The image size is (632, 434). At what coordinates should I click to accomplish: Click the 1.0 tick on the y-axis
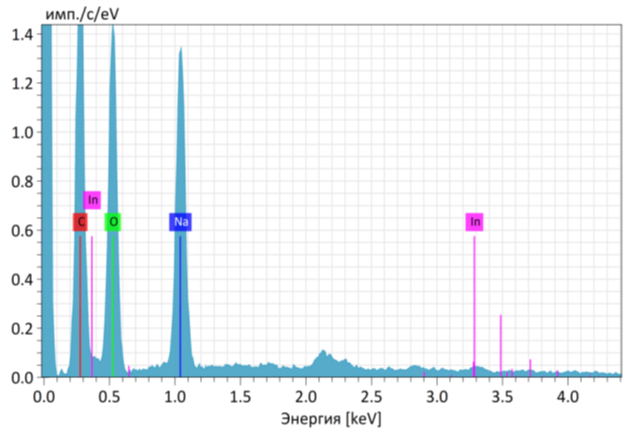point(22,133)
